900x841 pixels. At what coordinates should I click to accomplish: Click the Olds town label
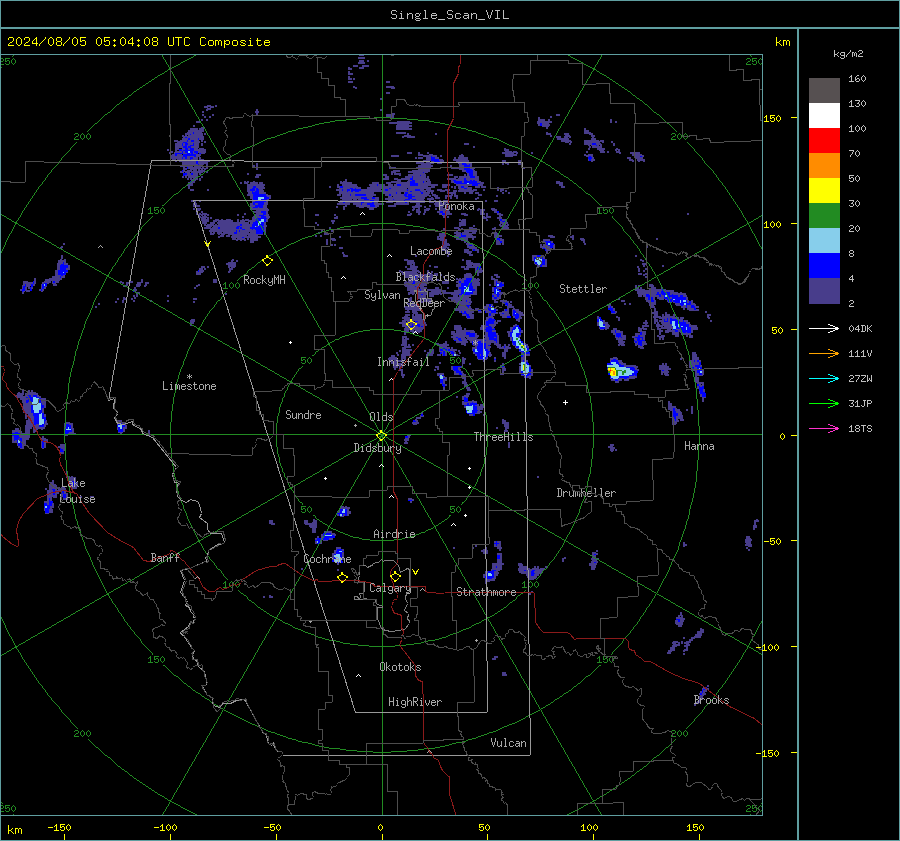pyautogui.click(x=381, y=417)
